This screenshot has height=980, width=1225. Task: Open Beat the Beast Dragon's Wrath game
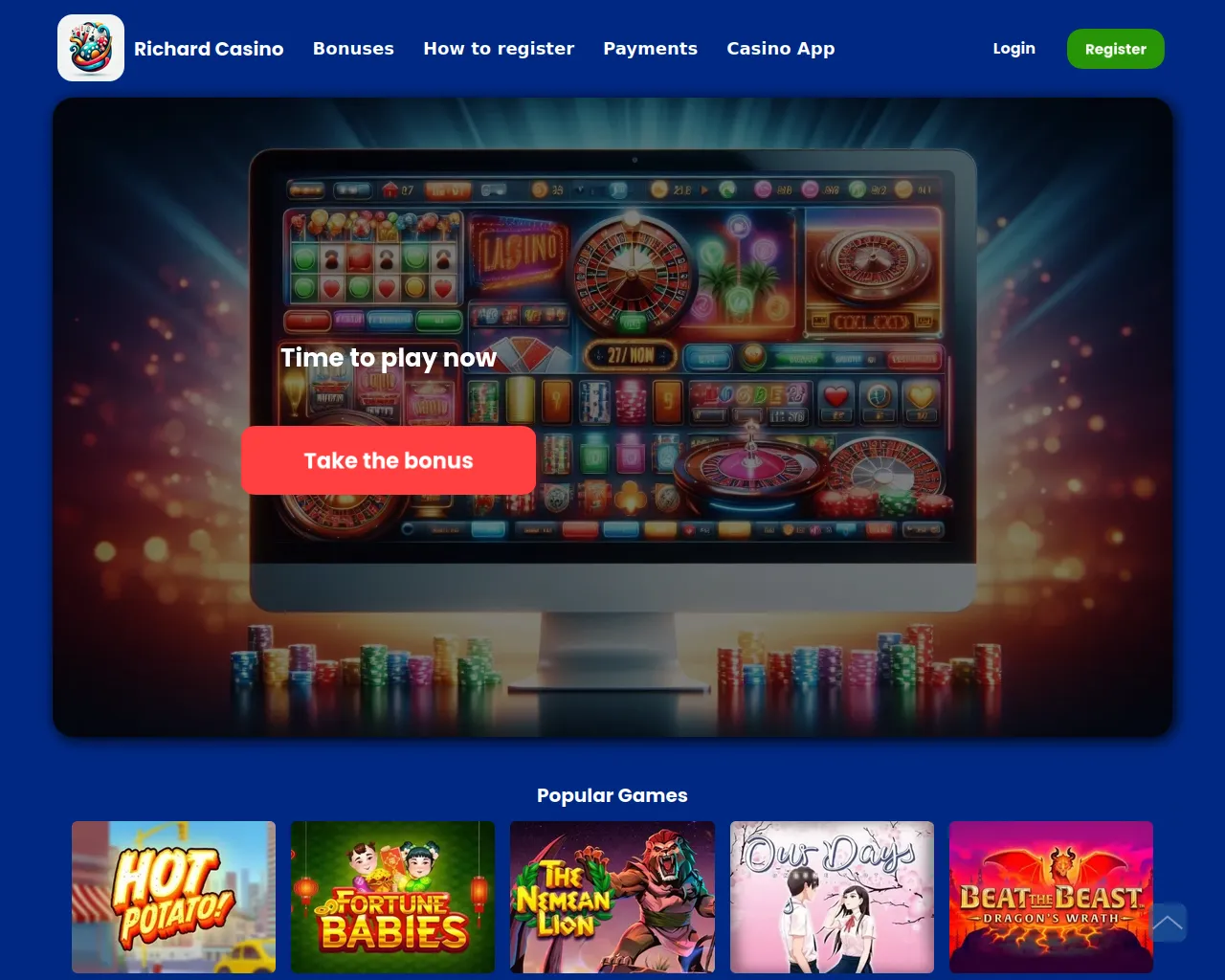click(x=1051, y=897)
